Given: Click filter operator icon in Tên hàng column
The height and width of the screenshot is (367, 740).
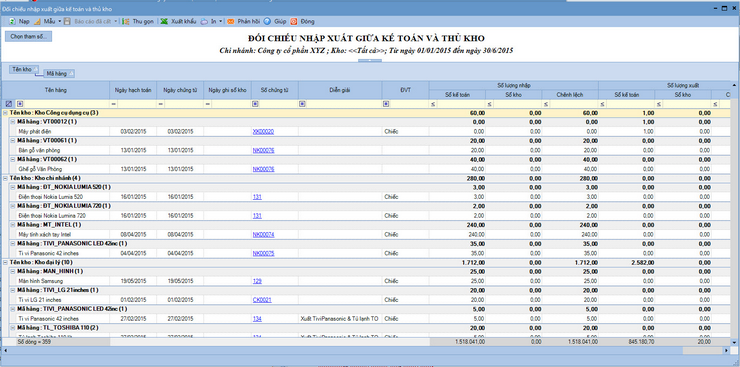Looking at the screenshot, I should [x=20, y=104].
